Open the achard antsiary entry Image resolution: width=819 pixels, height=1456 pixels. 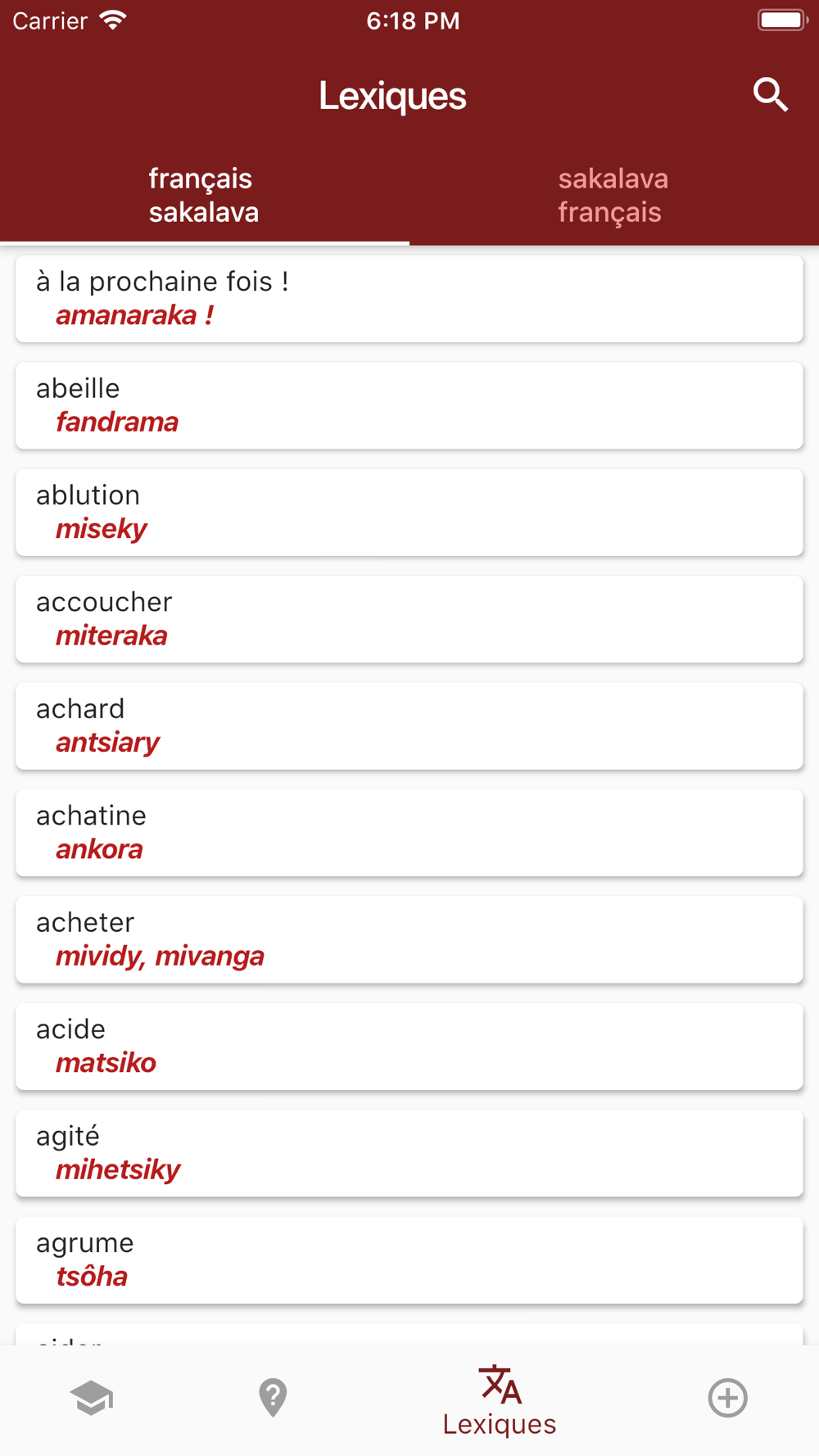coord(409,726)
